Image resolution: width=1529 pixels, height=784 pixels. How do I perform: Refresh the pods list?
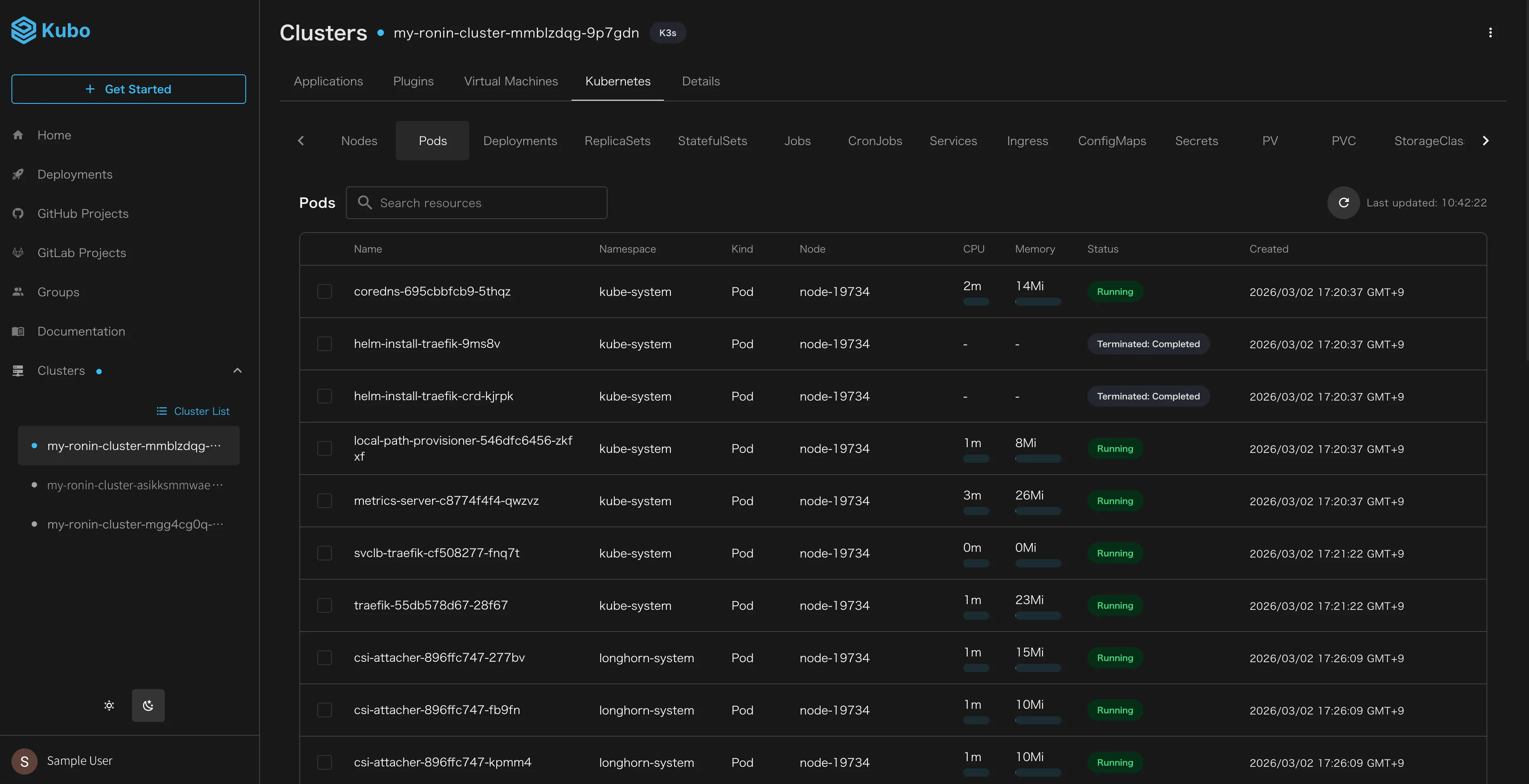[1344, 202]
